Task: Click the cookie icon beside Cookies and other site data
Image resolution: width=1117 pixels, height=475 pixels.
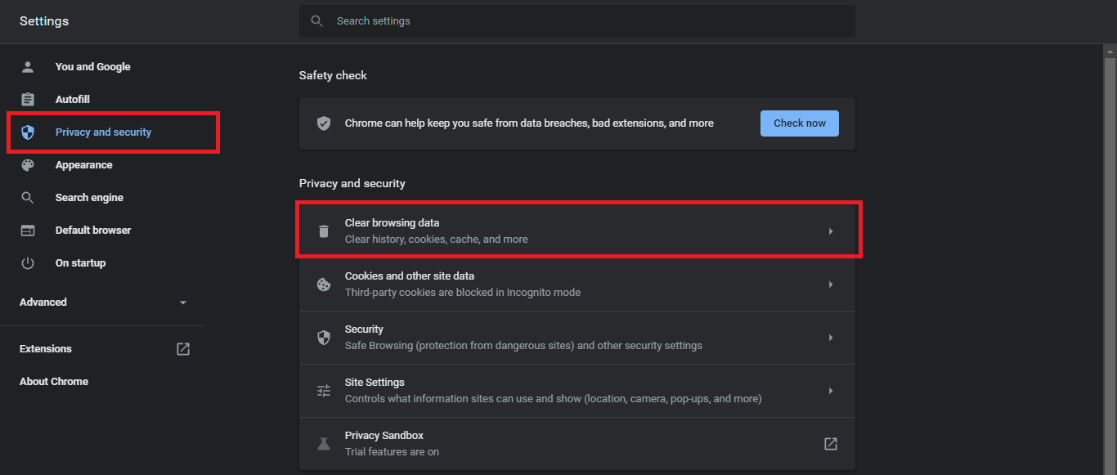Action: [323, 284]
